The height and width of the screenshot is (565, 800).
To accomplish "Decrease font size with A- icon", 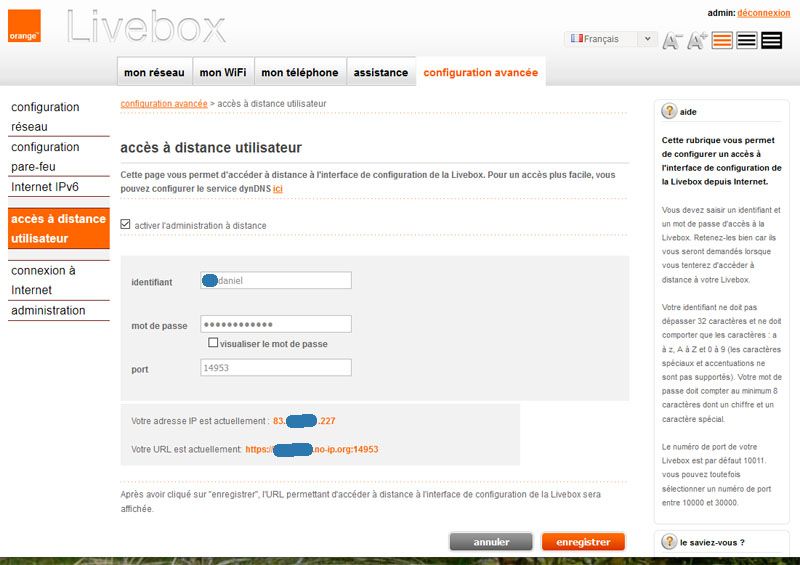I will (671, 40).
